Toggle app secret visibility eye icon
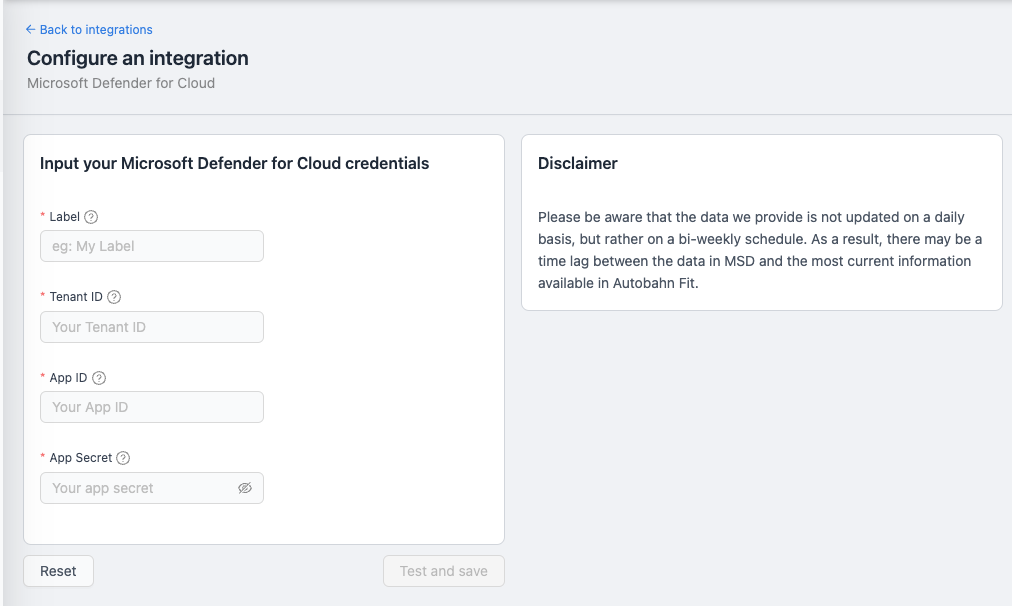Screen dimensions: 1012x606 coord(245,488)
